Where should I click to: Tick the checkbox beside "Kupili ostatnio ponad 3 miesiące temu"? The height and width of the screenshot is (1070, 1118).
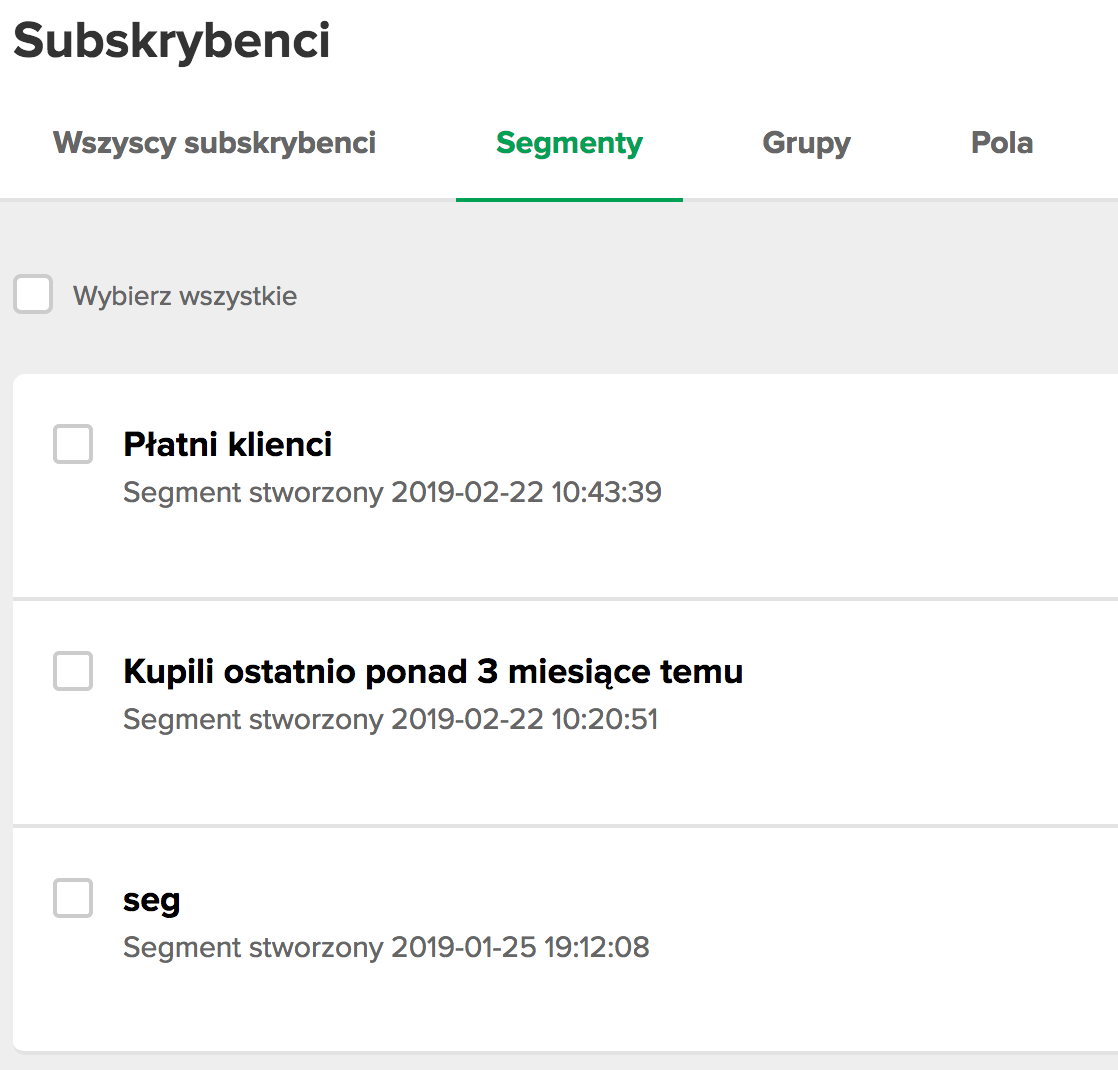72,671
